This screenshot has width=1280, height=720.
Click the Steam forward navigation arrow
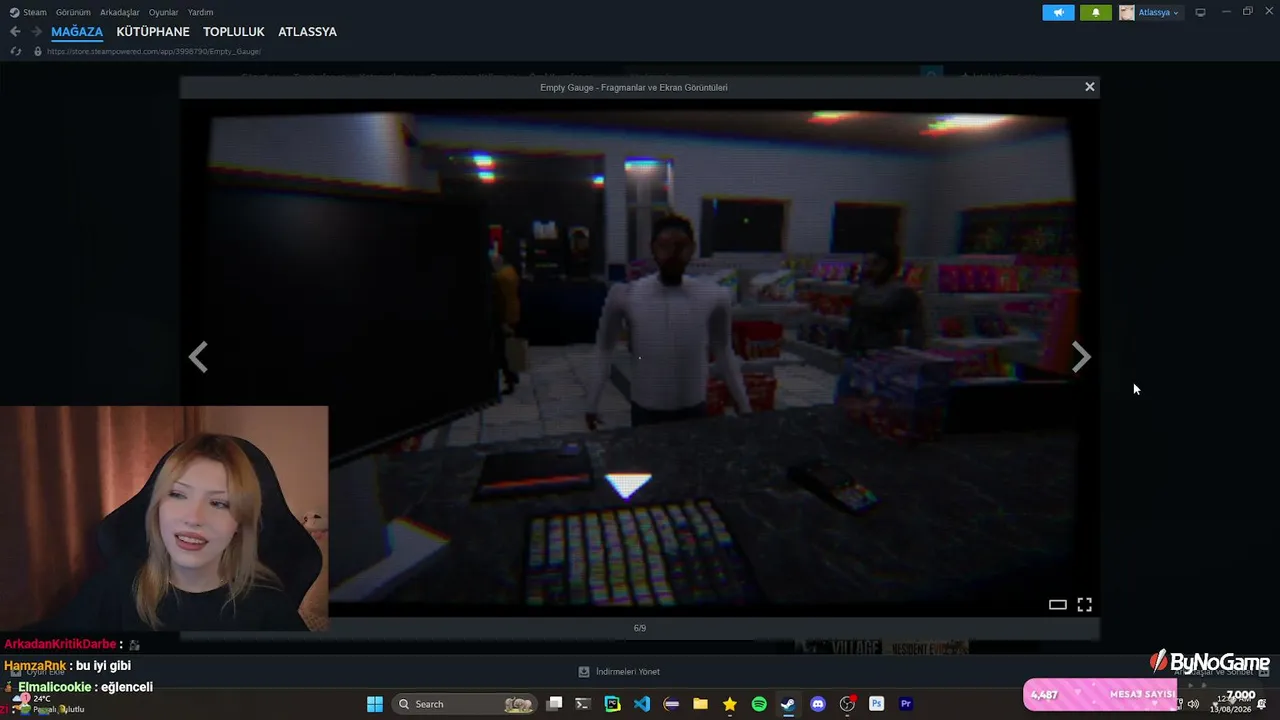pyautogui.click(x=36, y=32)
